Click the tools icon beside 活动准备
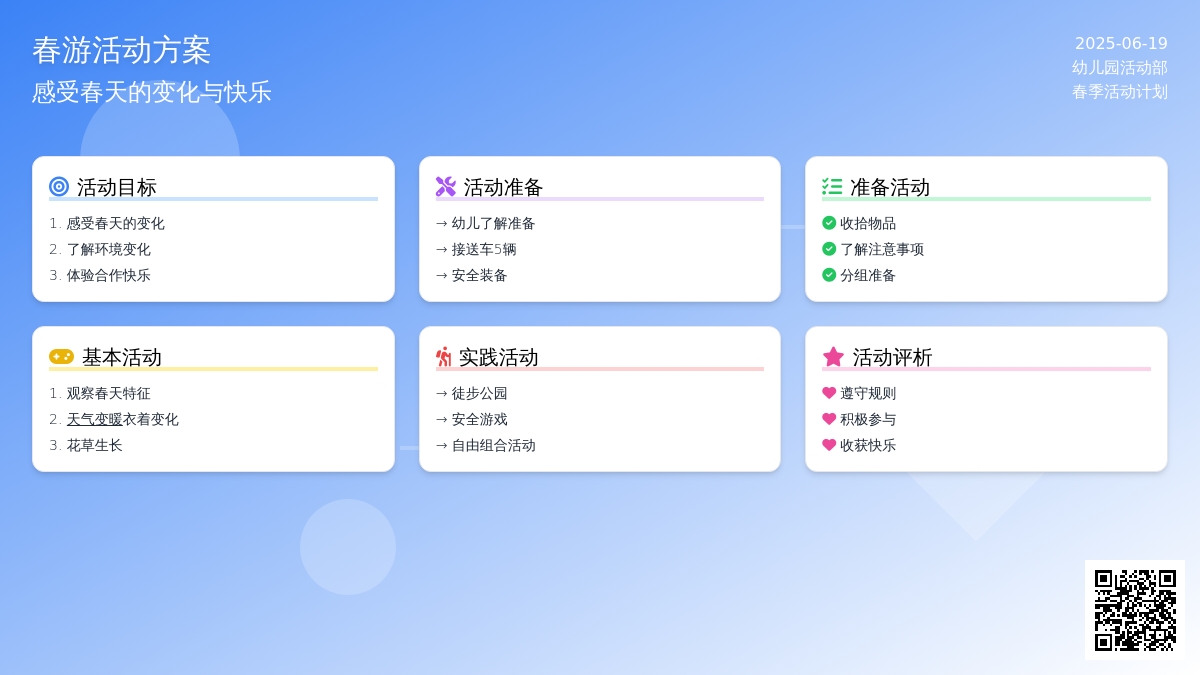The height and width of the screenshot is (675, 1200). click(446, 187)
